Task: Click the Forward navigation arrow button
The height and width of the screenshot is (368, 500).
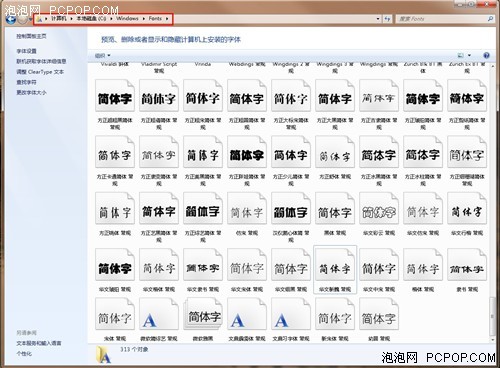Action: (22, 19)
